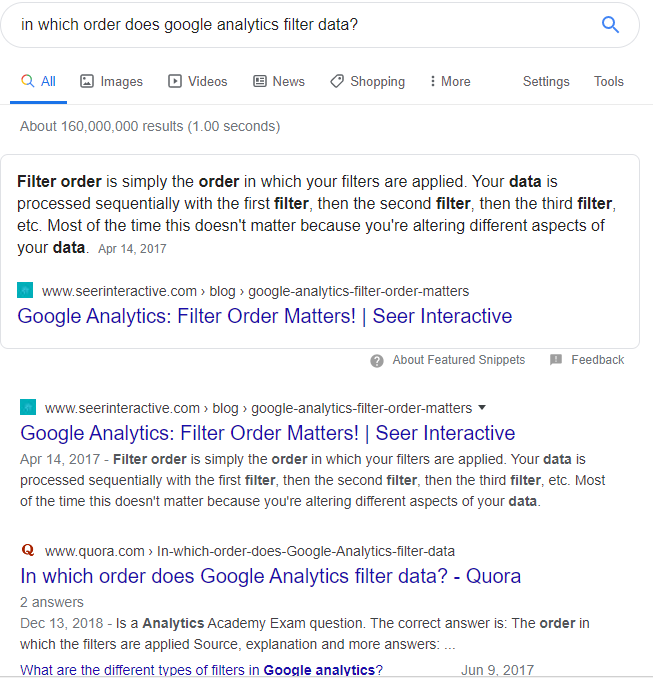Click the question mark icon beside About Featured Snippets
Image resolution: width=653 pixels, height=678 pixels.
pyautogui.click(x=377, y=361)
